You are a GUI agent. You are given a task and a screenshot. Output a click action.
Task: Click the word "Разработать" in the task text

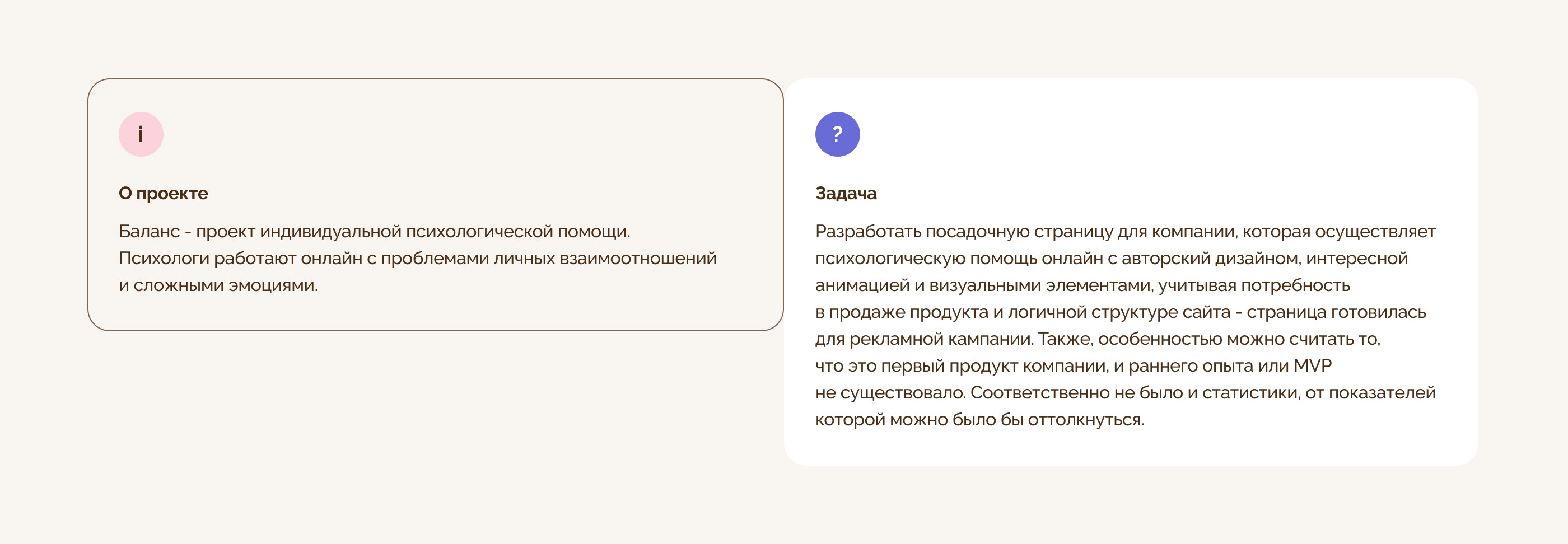[x=868, y=232]
